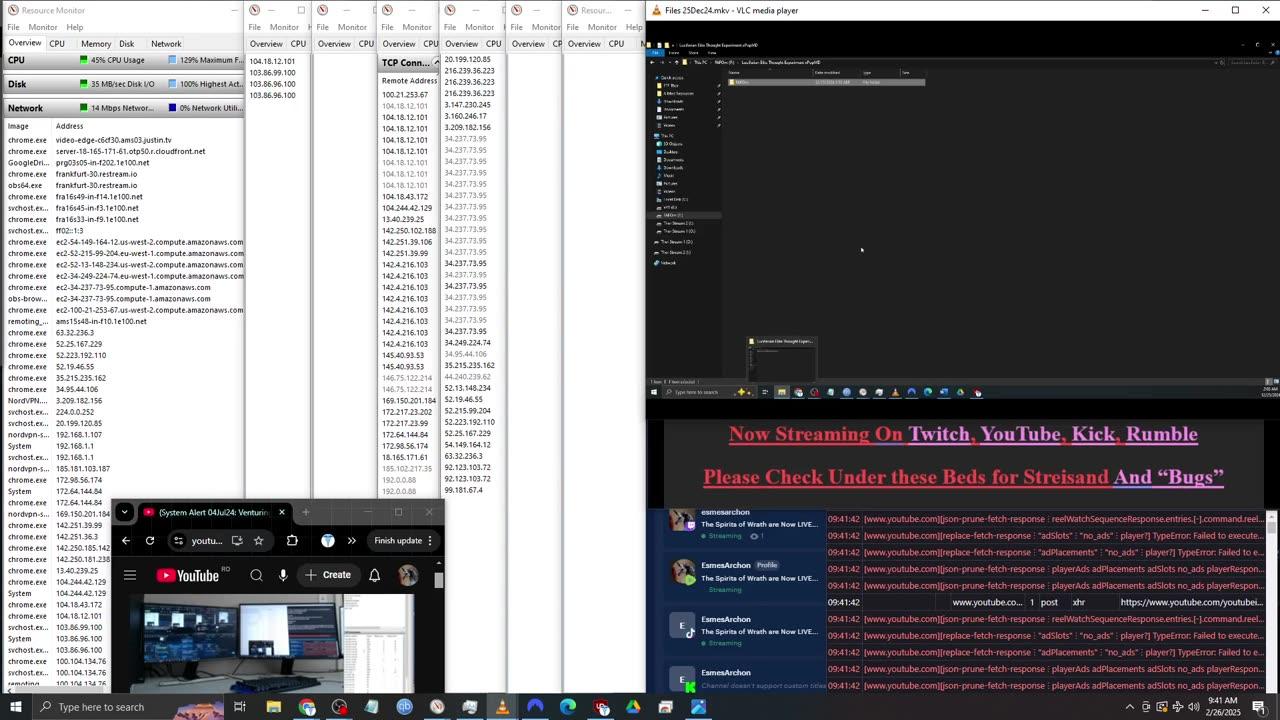
Task: Open Google Chrome from the taskbar
Action: tap(307, 707)
